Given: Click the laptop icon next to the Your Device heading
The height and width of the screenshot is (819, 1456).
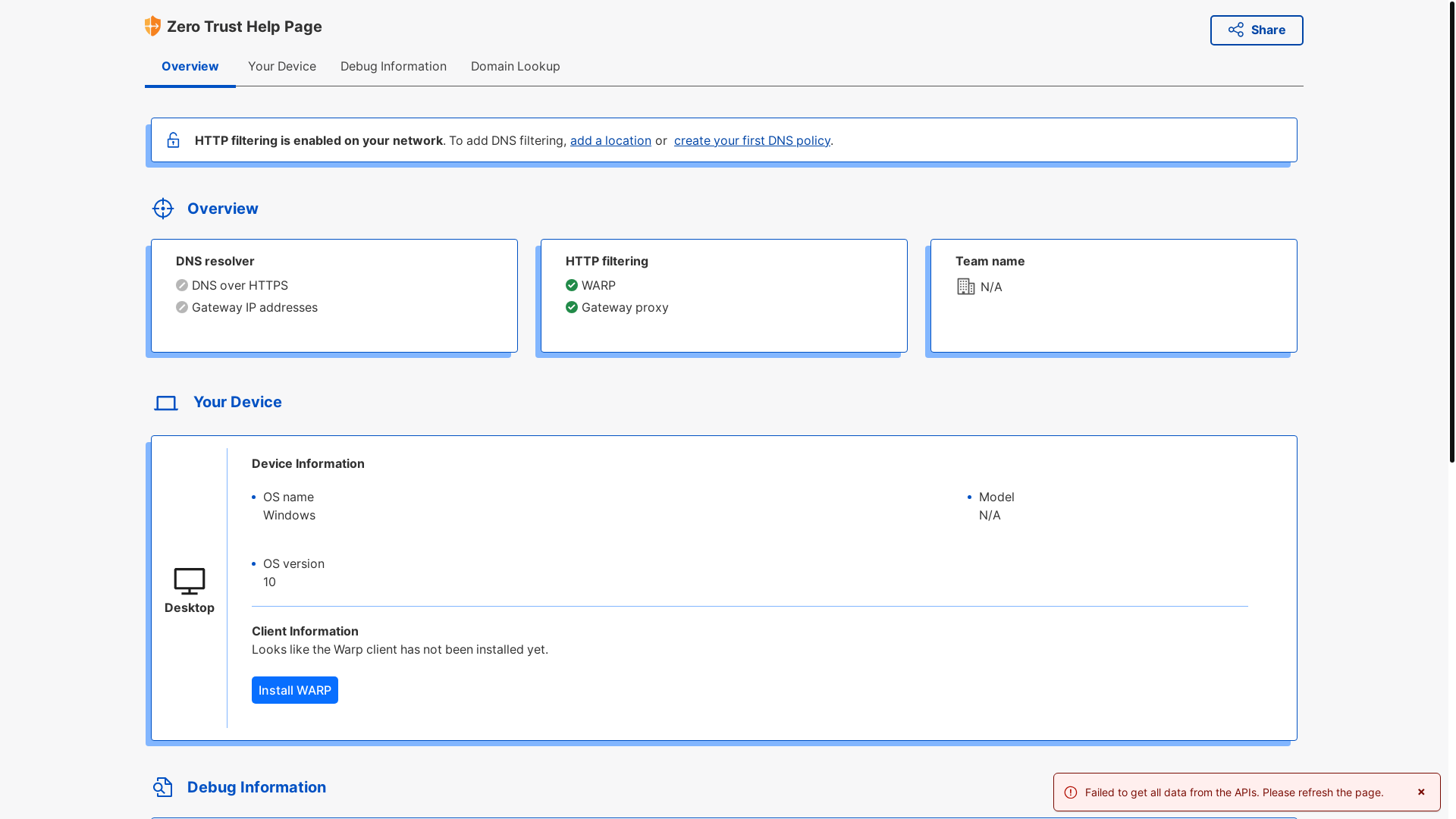Looking at the screenshot, I should click(166, 403).
